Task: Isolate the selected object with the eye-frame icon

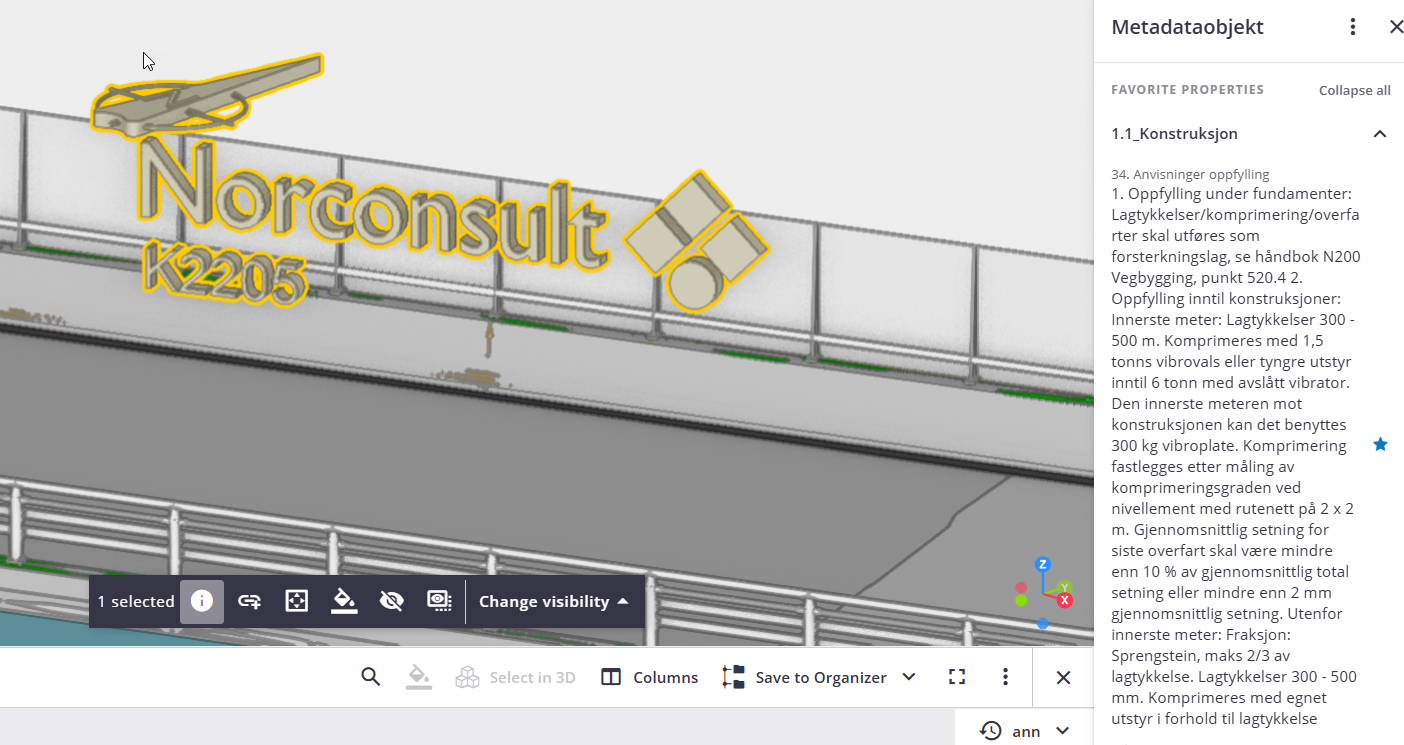Action: [x=439, y=601]
